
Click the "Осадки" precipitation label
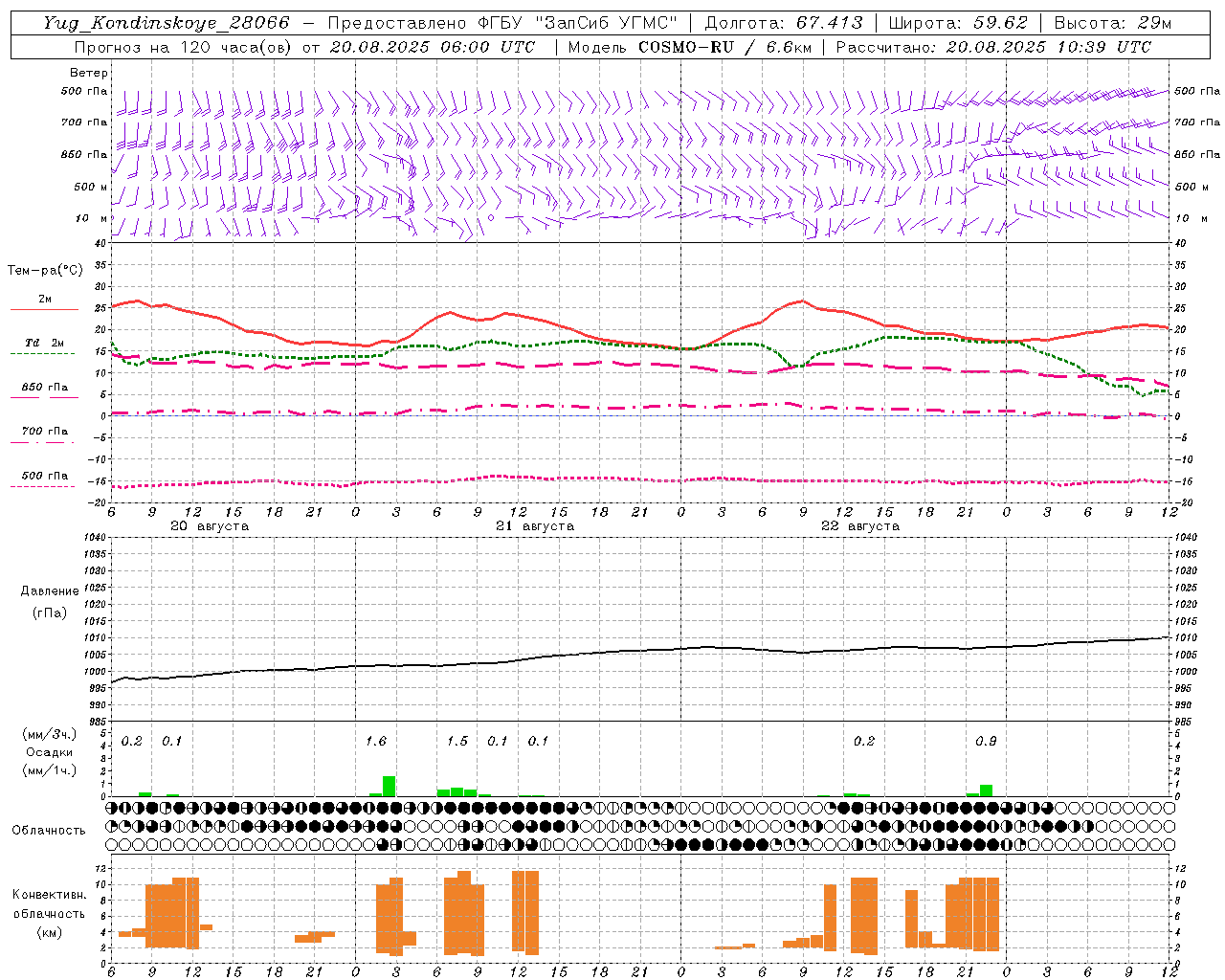tap(50, 752)
